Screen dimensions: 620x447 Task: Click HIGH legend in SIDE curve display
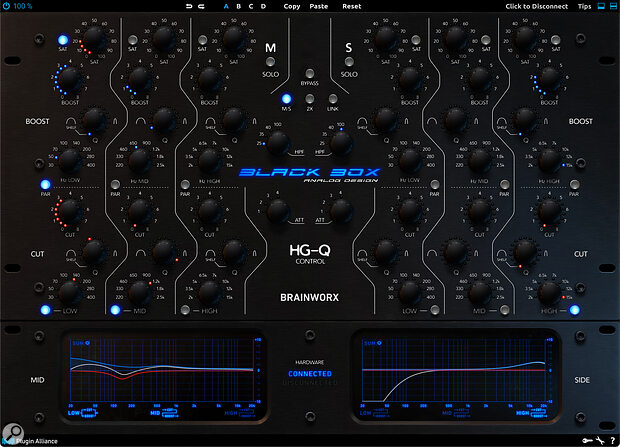[531, 413]
